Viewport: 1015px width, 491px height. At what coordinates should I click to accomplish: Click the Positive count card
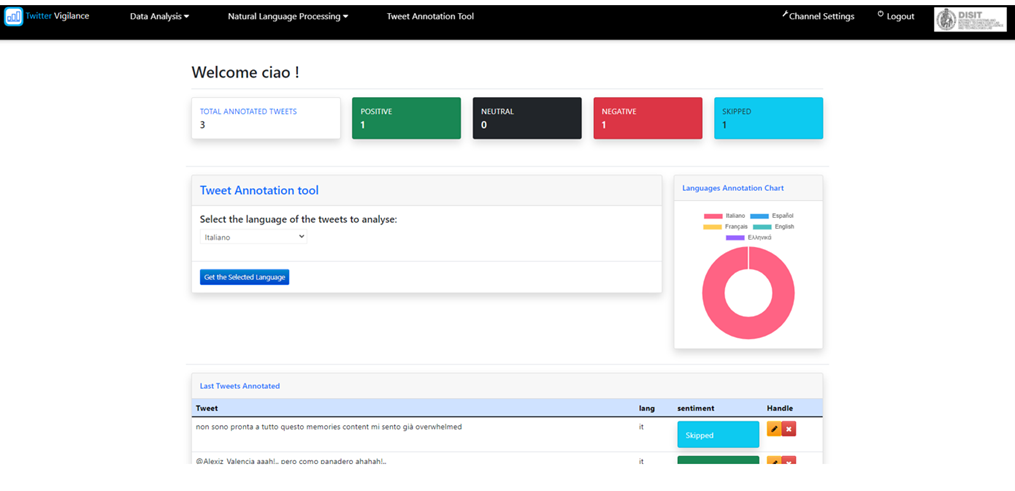coord(406,118)
